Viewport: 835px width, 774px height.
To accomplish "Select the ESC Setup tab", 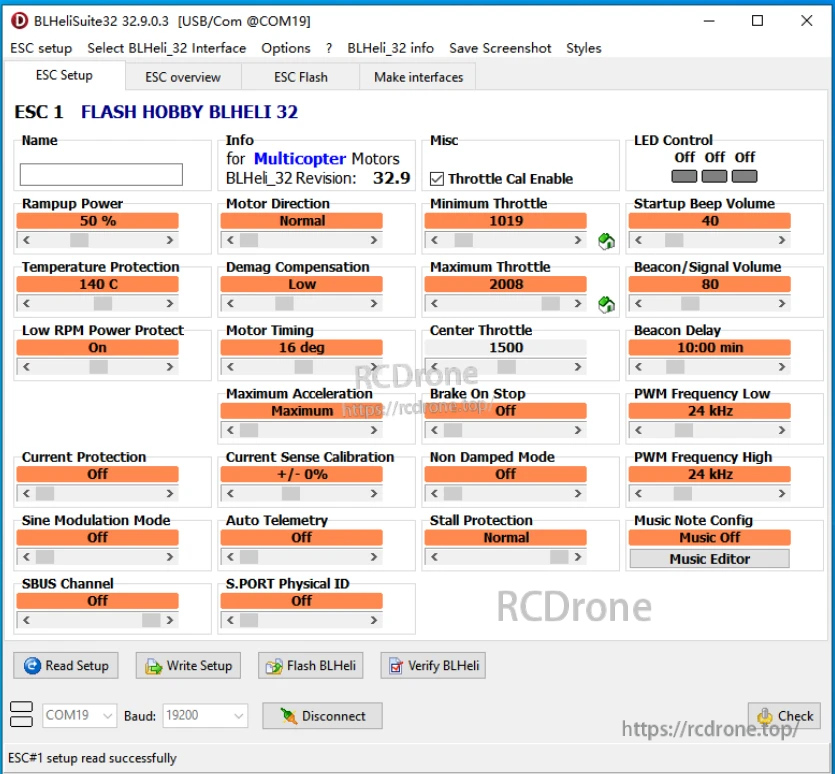I will [x=64, y=75].
